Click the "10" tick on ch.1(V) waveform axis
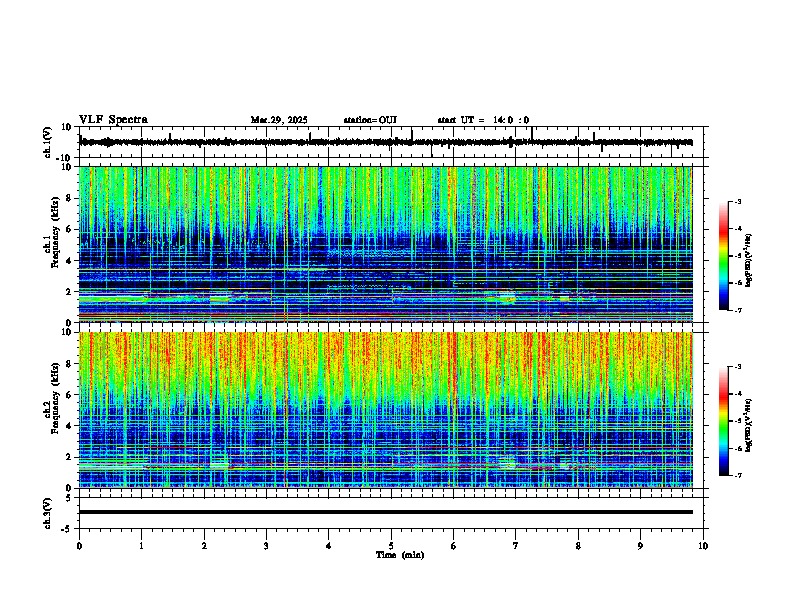This screenshot has width=792, height=612. 67,127
